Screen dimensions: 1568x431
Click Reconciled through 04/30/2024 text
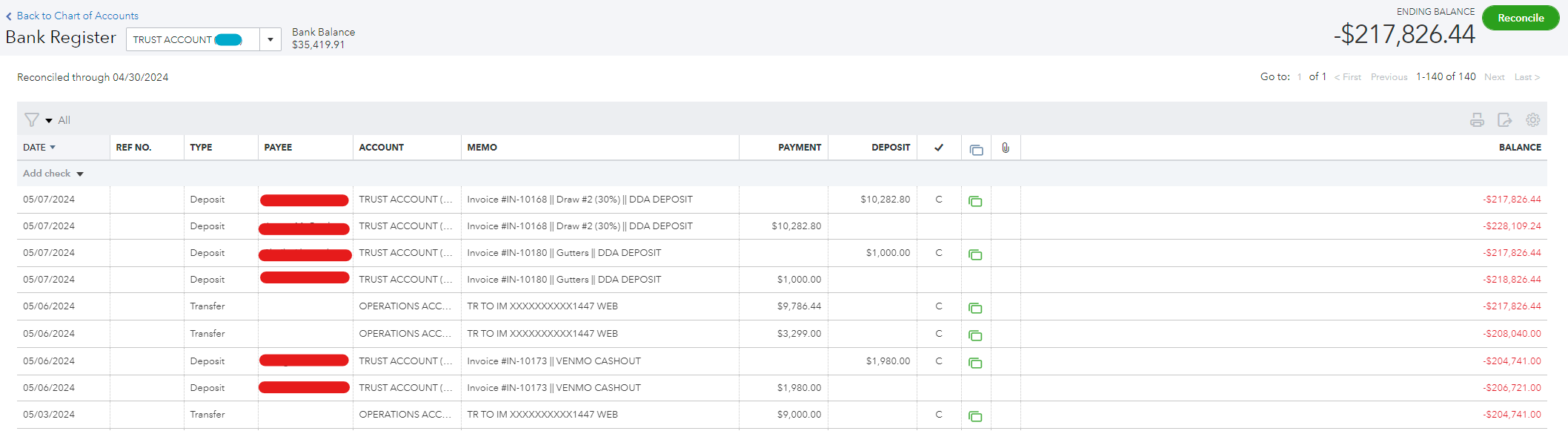(x=93, y=77)
